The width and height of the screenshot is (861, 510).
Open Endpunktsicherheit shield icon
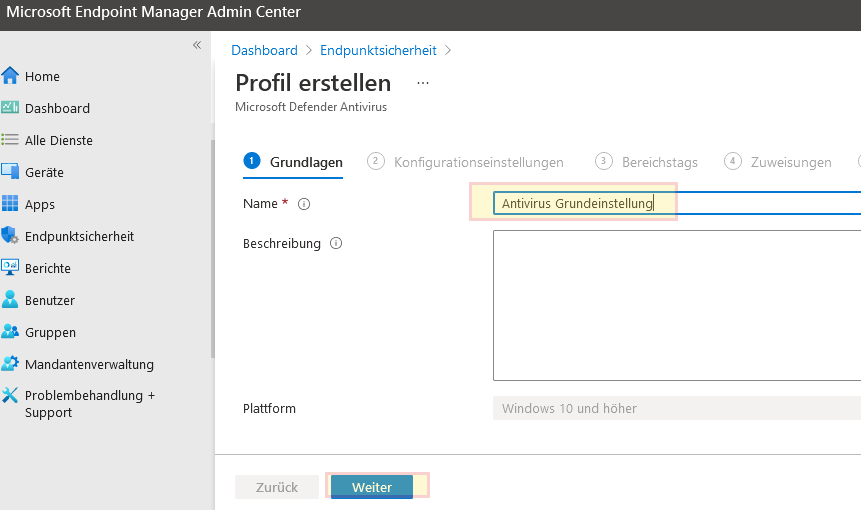coord(11,236)
